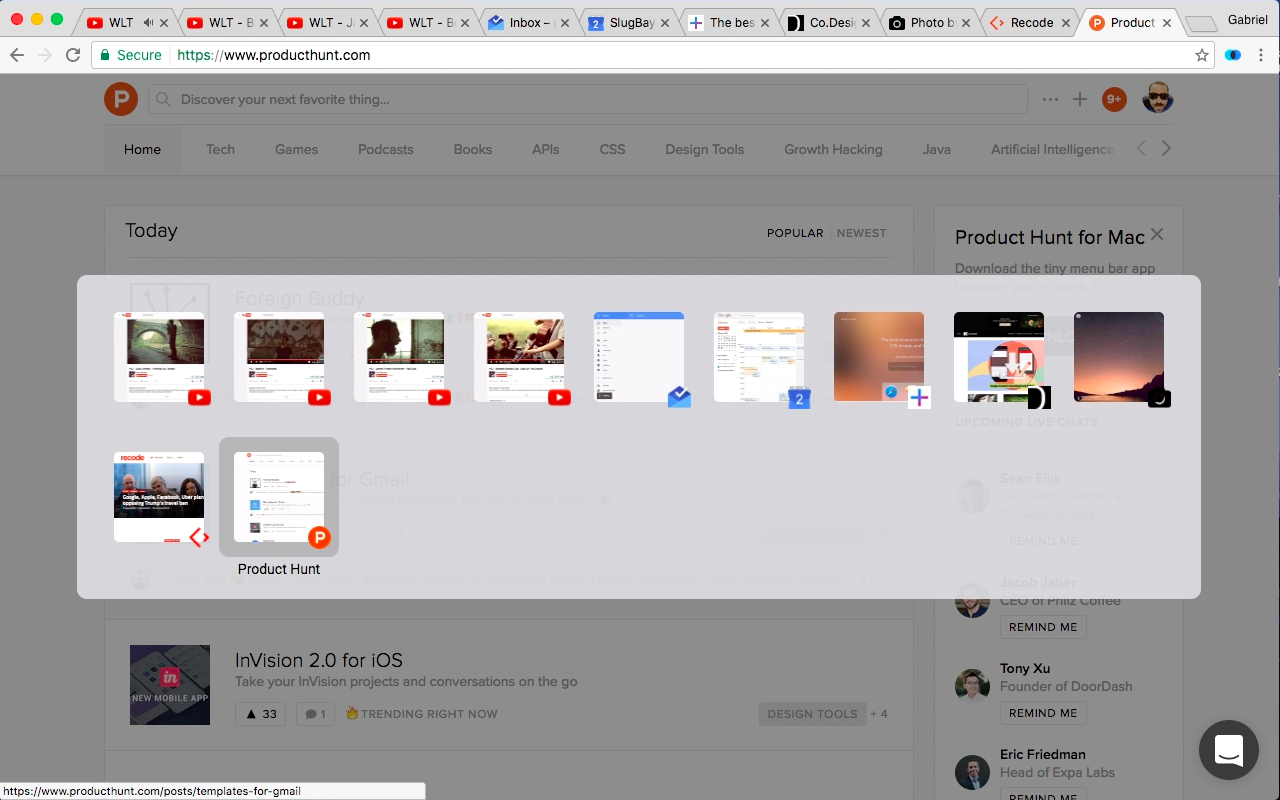Switch to the Inbox browser tab

coord(527,22)
